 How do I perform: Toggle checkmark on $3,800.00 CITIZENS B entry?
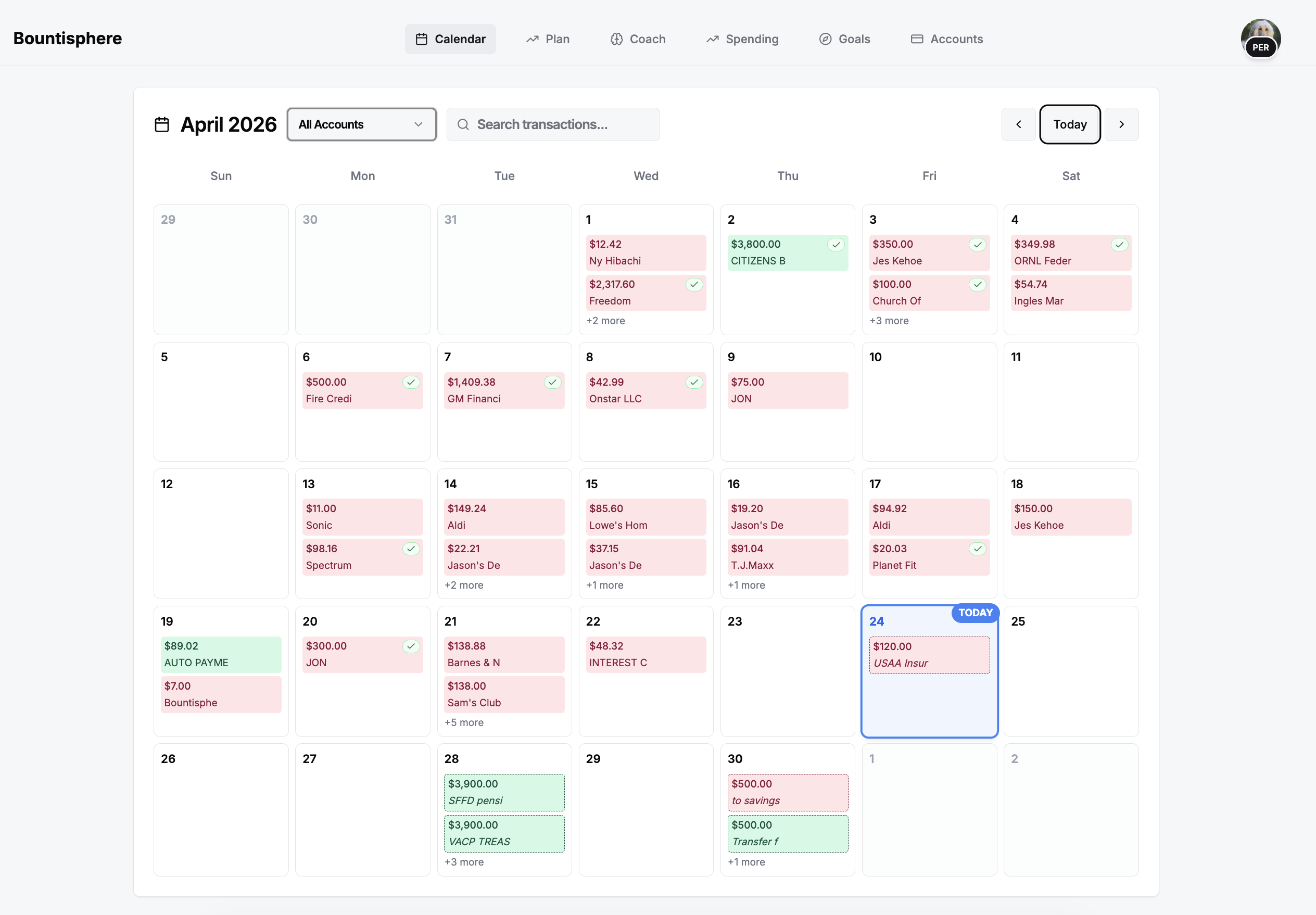(x=836, y=245)
